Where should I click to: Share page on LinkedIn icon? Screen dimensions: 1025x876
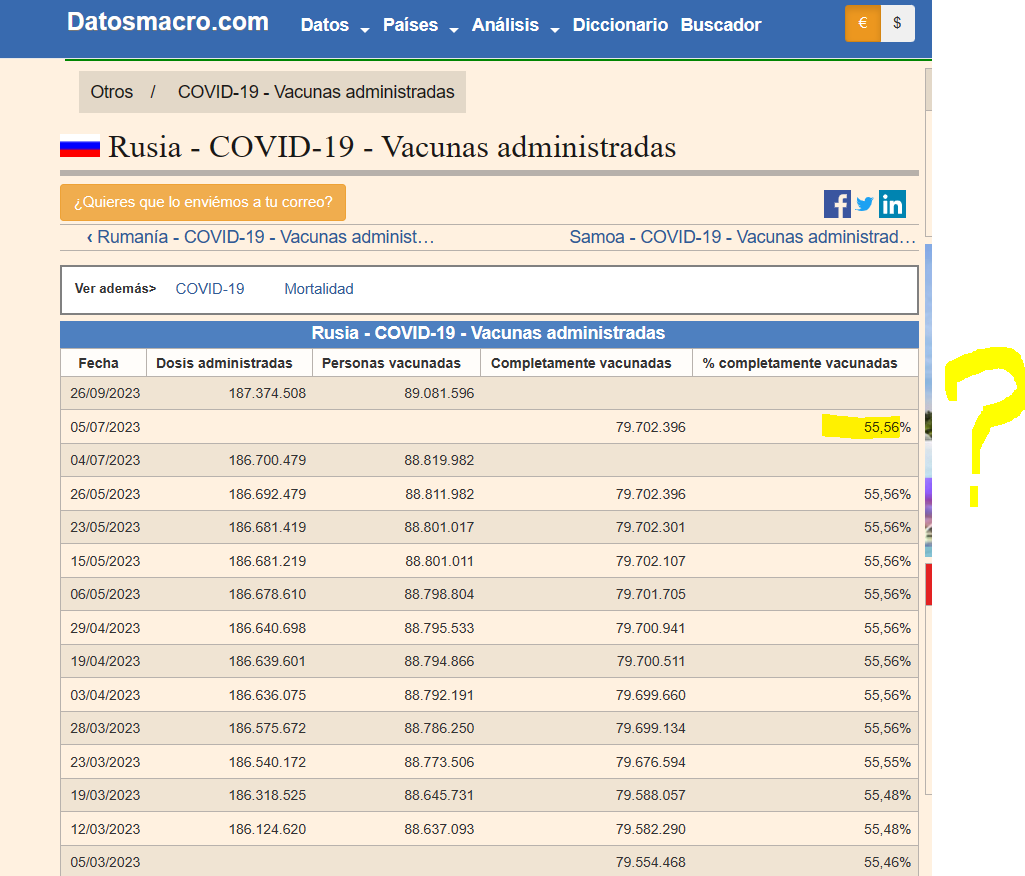coord(892,204)
